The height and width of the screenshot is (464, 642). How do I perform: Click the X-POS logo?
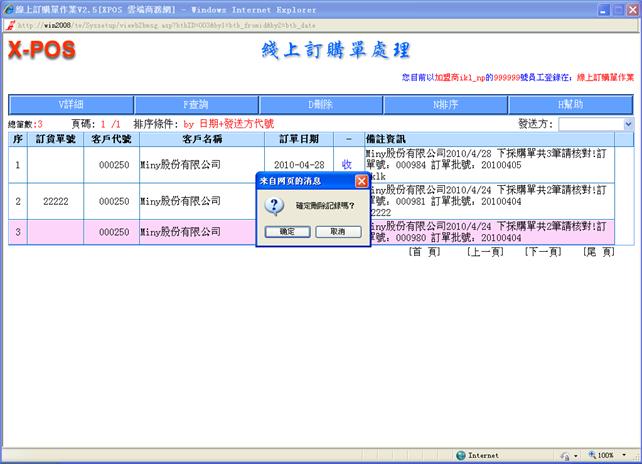[x=42, y=49]
